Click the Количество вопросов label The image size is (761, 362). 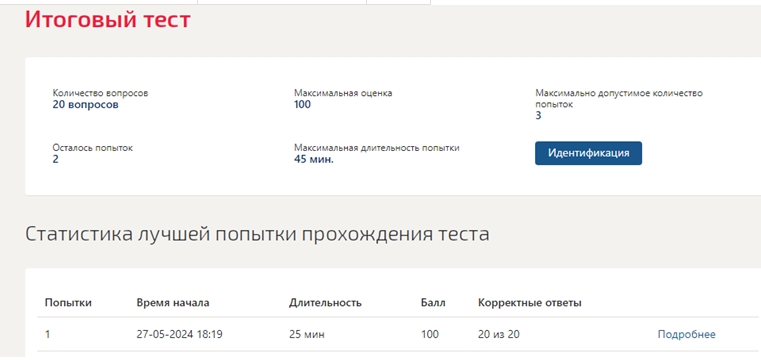(x=100, y=93)
